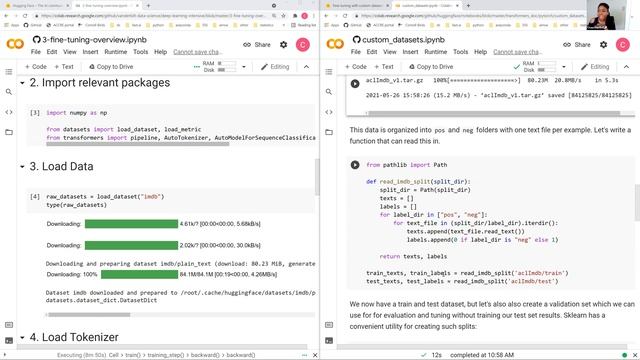
Task: Open RAM Disk dropdown in left notebook
Action: click(244, 67)
